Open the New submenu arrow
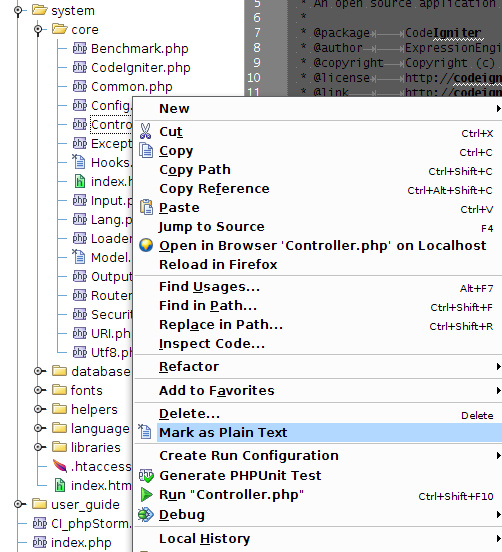Viewport: 502px width, 552px height. pos(498,108)
